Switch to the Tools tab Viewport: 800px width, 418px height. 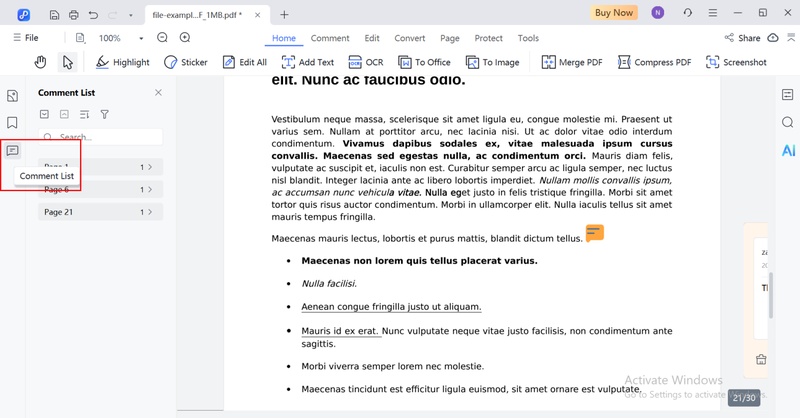[x=528, y=38]
